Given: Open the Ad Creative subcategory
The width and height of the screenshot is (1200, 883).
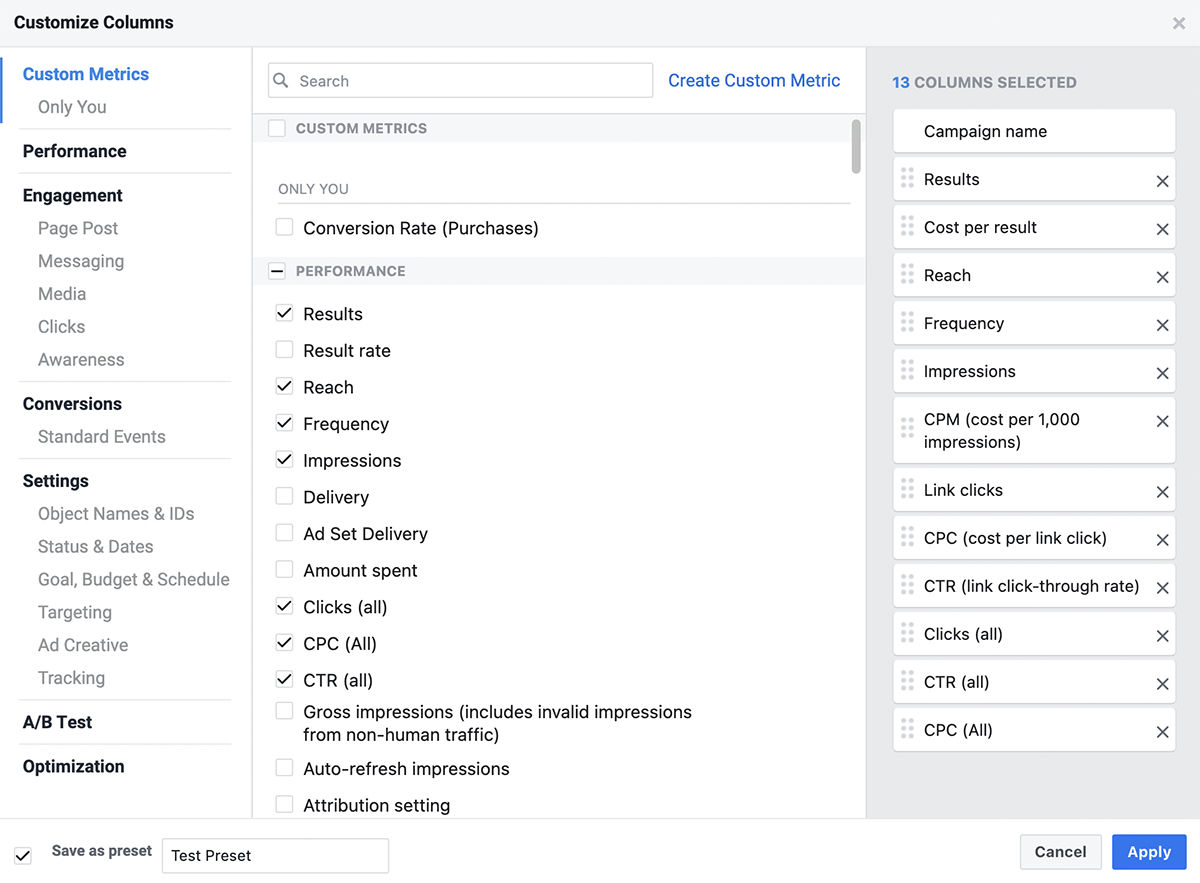Looking at the screenshot, I should [83, 645].
